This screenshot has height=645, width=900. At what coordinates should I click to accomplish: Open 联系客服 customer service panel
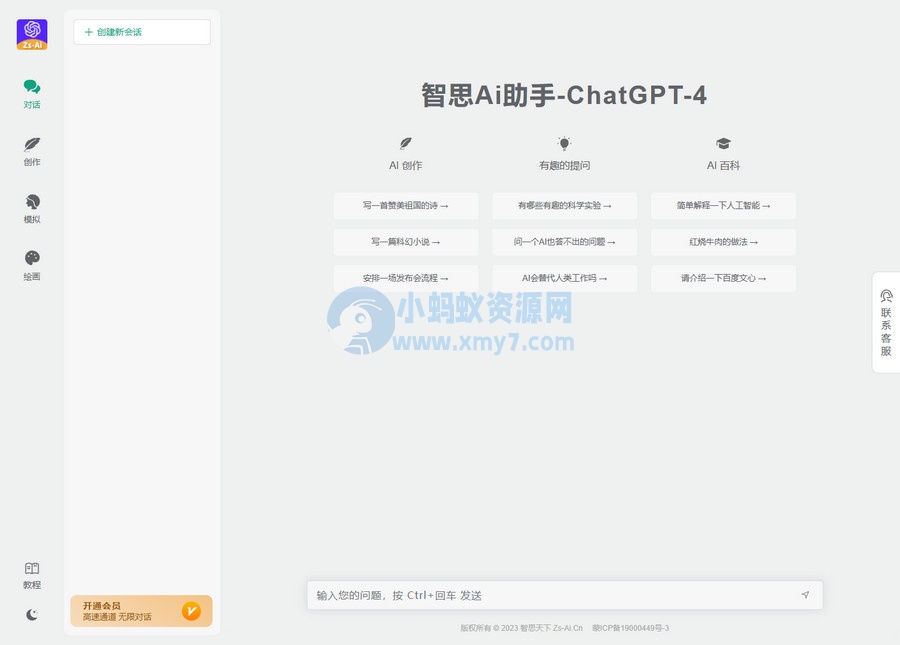coord(886,322)
